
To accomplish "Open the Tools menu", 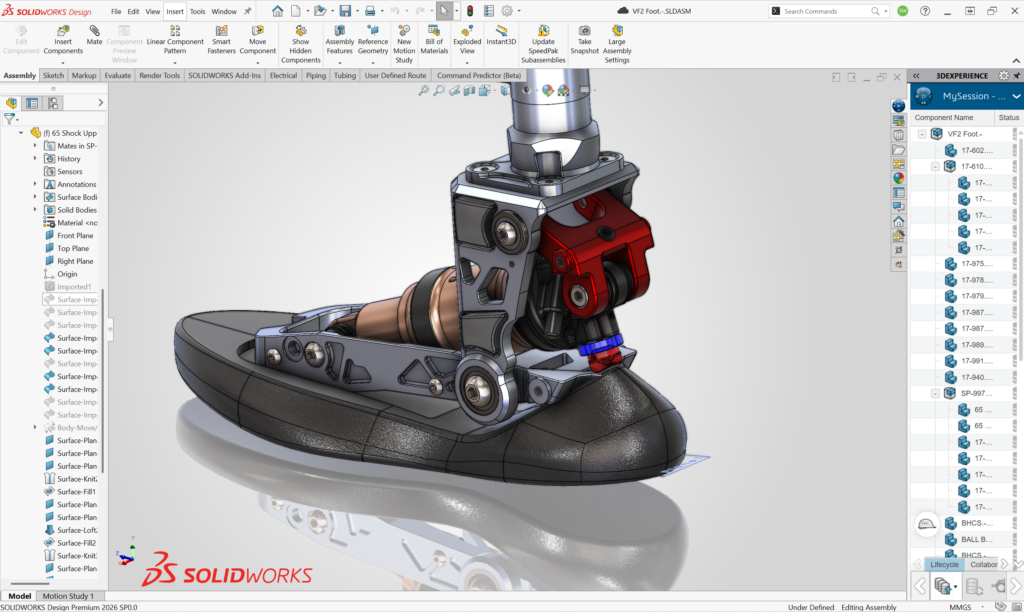I will 197,12.
